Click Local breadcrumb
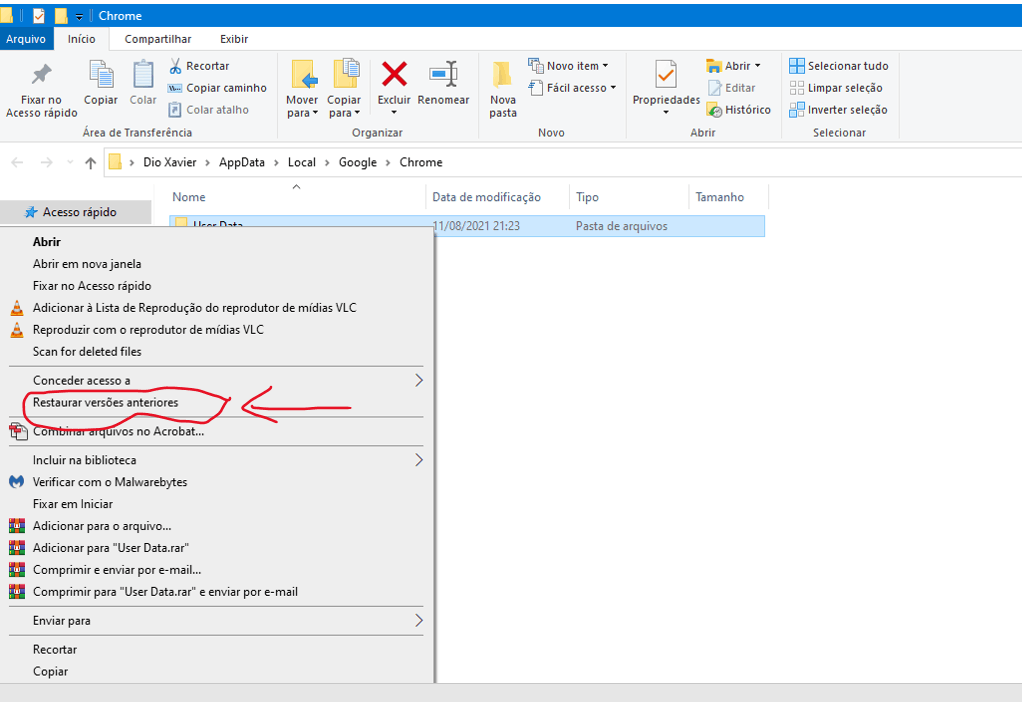Screen dimensions: 1022x702 (302, 162)
